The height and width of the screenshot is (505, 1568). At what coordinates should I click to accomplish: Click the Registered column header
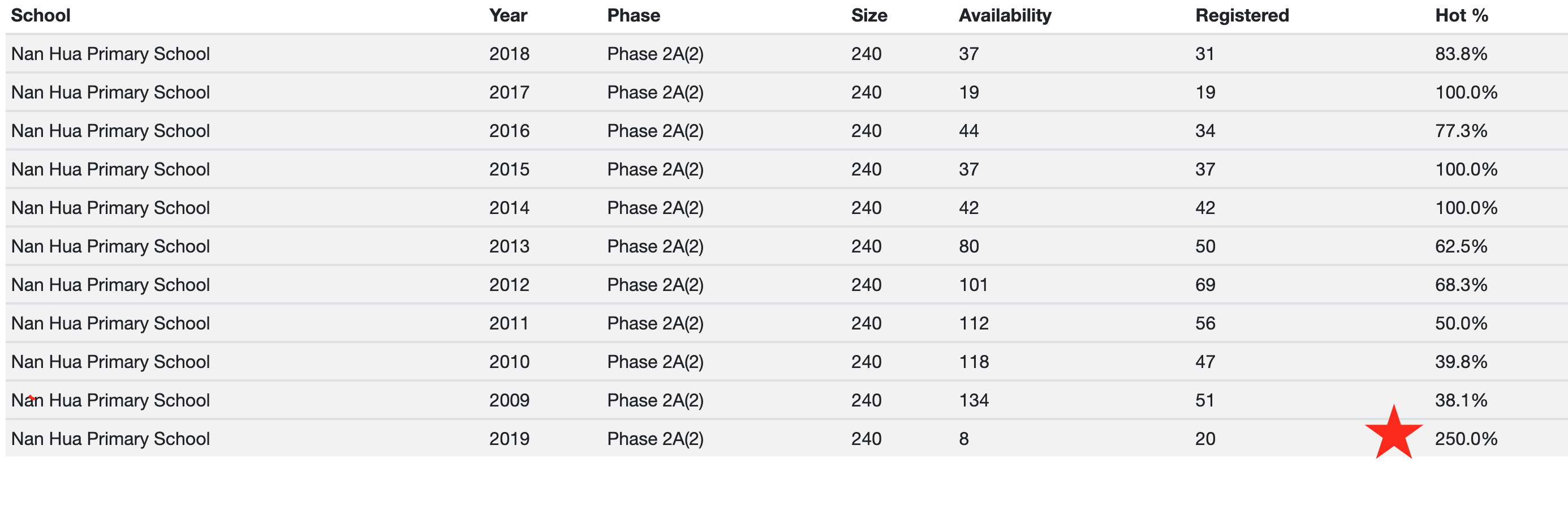coord(1242,15)
